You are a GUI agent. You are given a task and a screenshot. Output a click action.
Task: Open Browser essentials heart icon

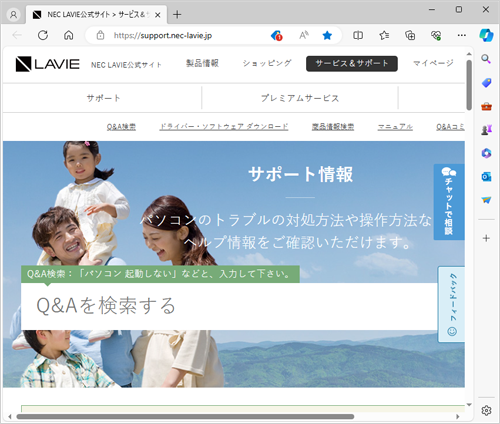436,35
